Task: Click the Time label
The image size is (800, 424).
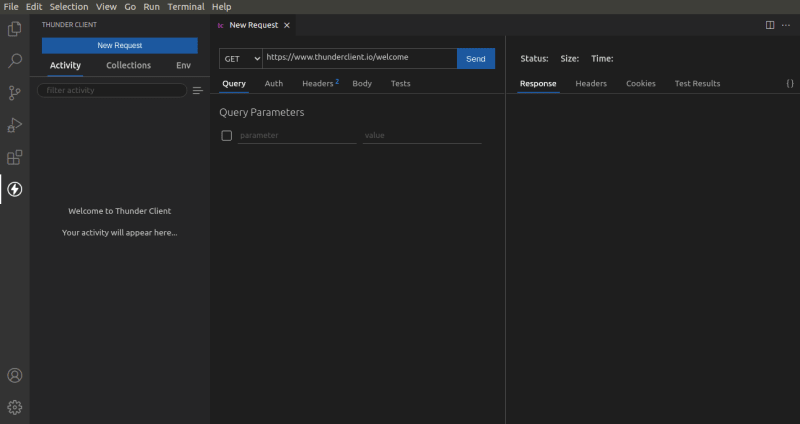Action: (602, 59)
